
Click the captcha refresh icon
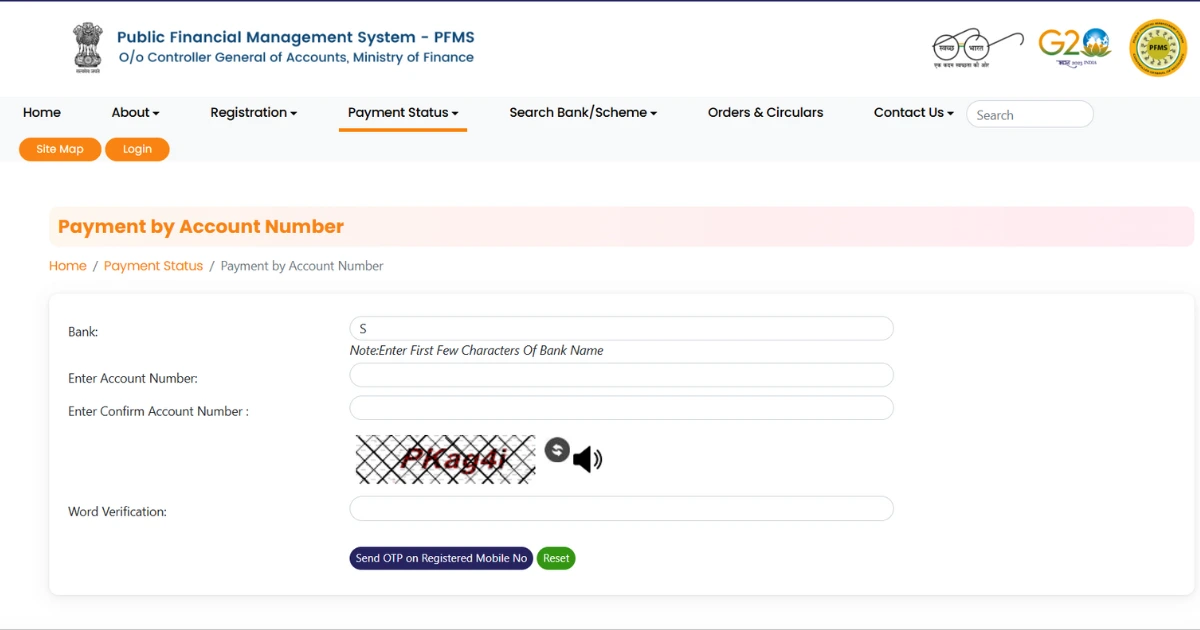tap(557, 450)
